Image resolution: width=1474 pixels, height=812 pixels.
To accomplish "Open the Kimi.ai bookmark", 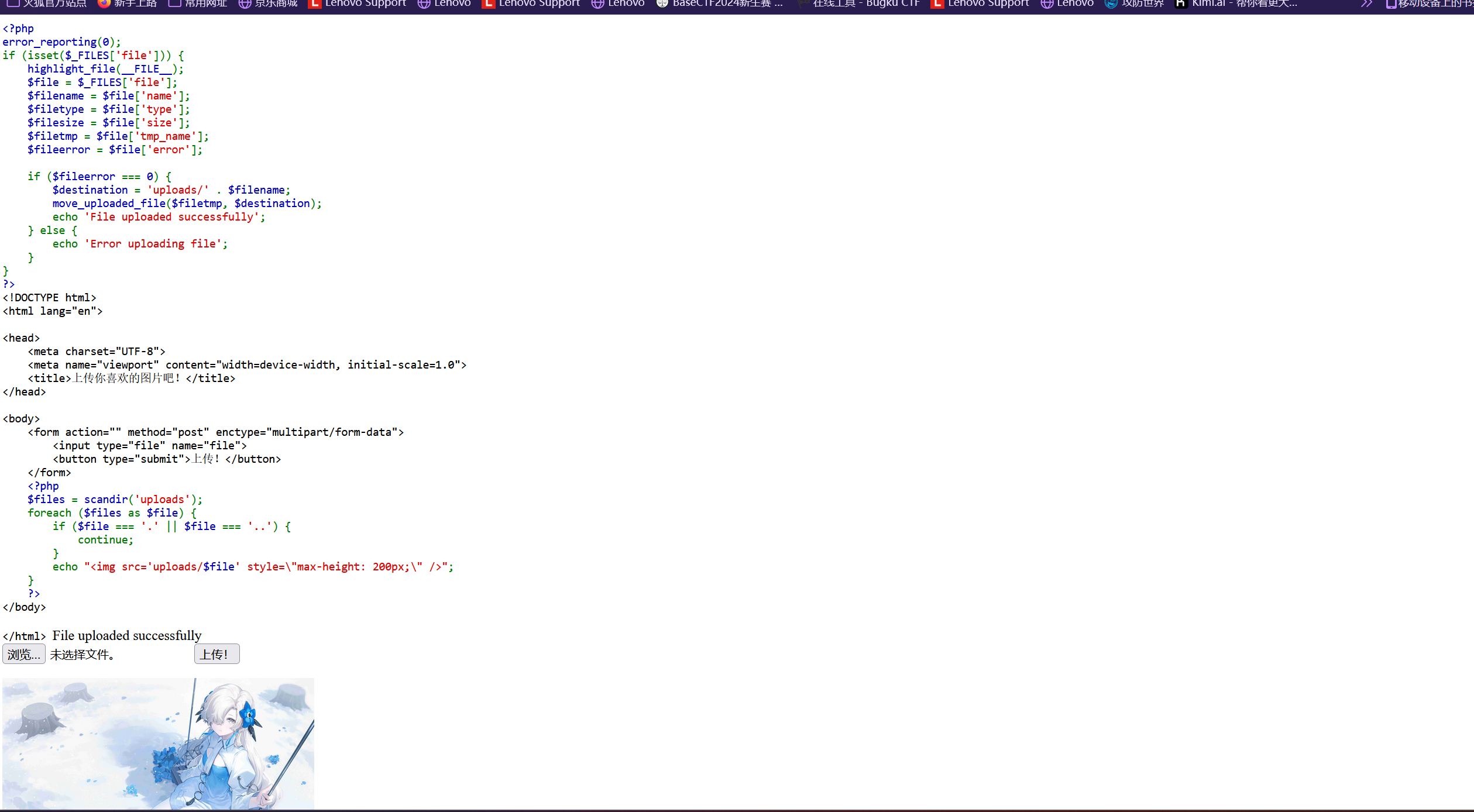I will click(x=1236, y=4).
